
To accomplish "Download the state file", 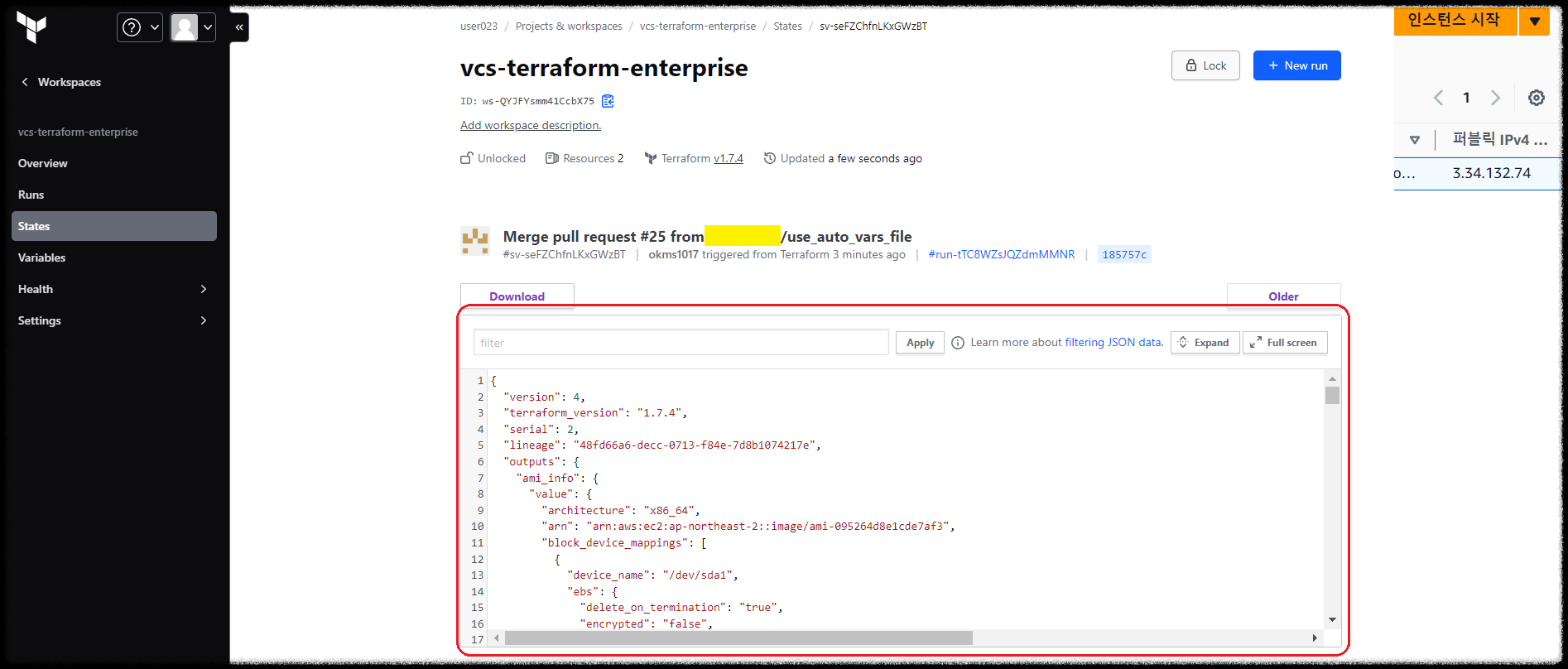I will tap(517, 296).
